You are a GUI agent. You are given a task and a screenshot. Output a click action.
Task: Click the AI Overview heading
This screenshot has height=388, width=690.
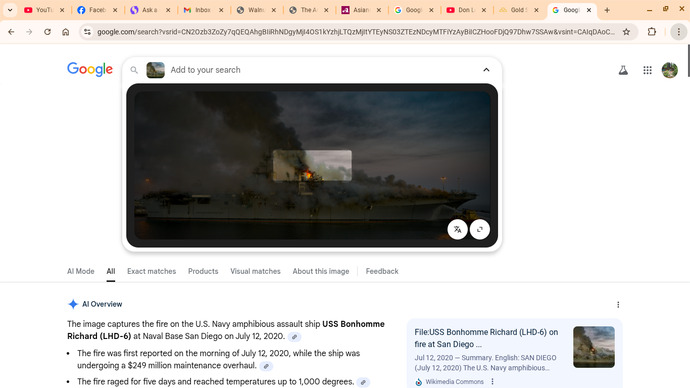click(x=102, y=304)
